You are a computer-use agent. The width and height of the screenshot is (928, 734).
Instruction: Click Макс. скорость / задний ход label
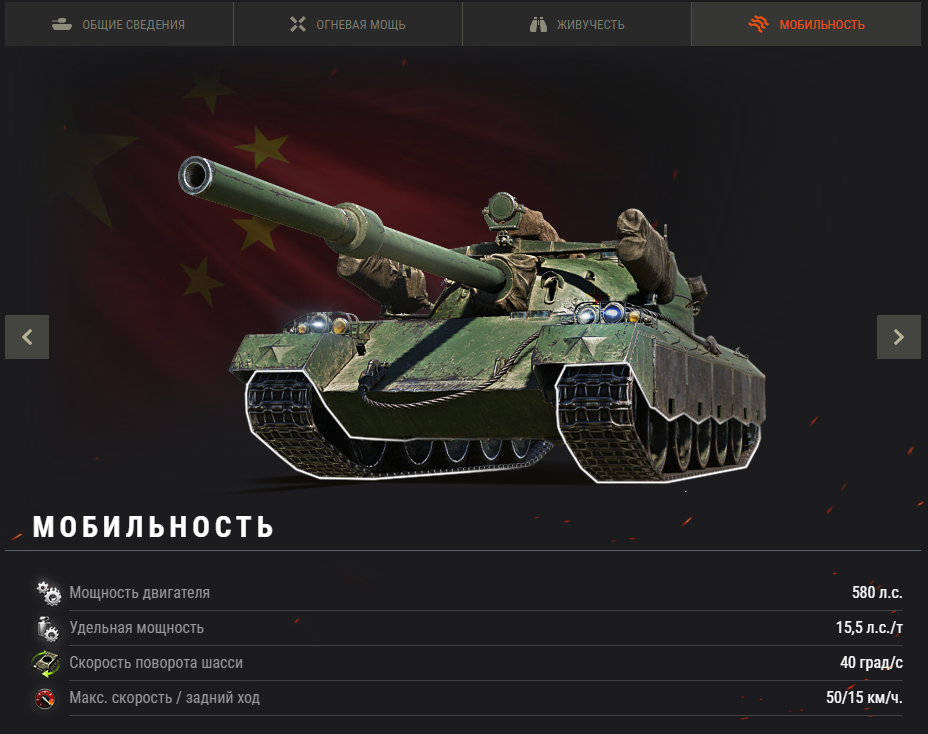pyautogui.click(x=165, y=697)
